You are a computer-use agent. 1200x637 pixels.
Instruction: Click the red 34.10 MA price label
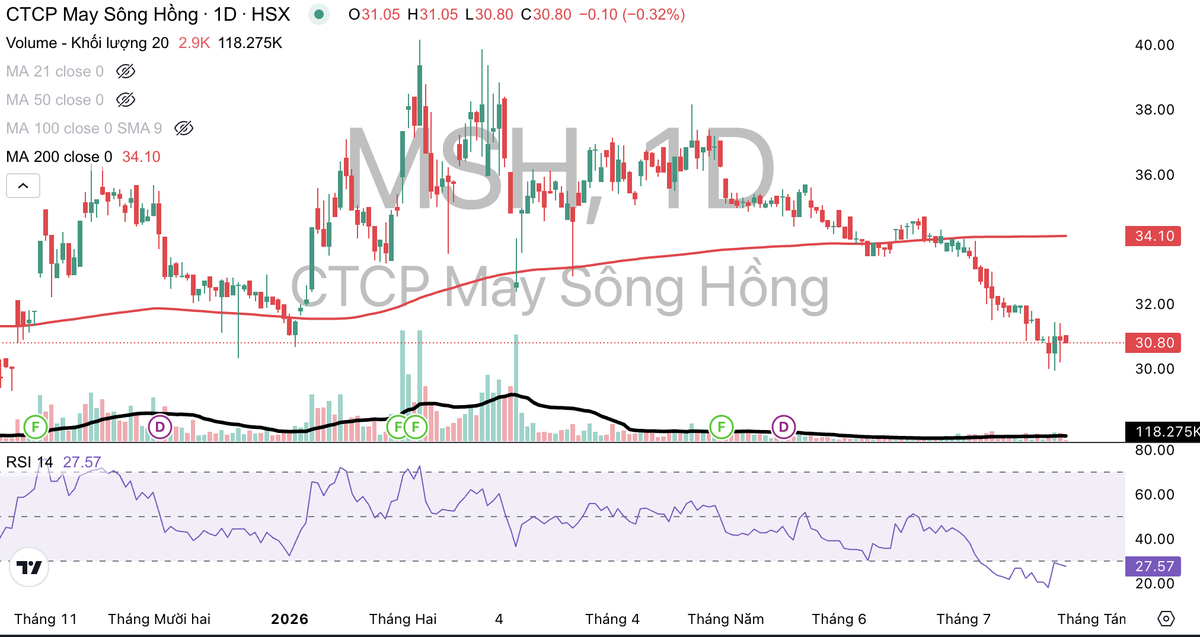pyautogui.click(x=1153, y=236)
